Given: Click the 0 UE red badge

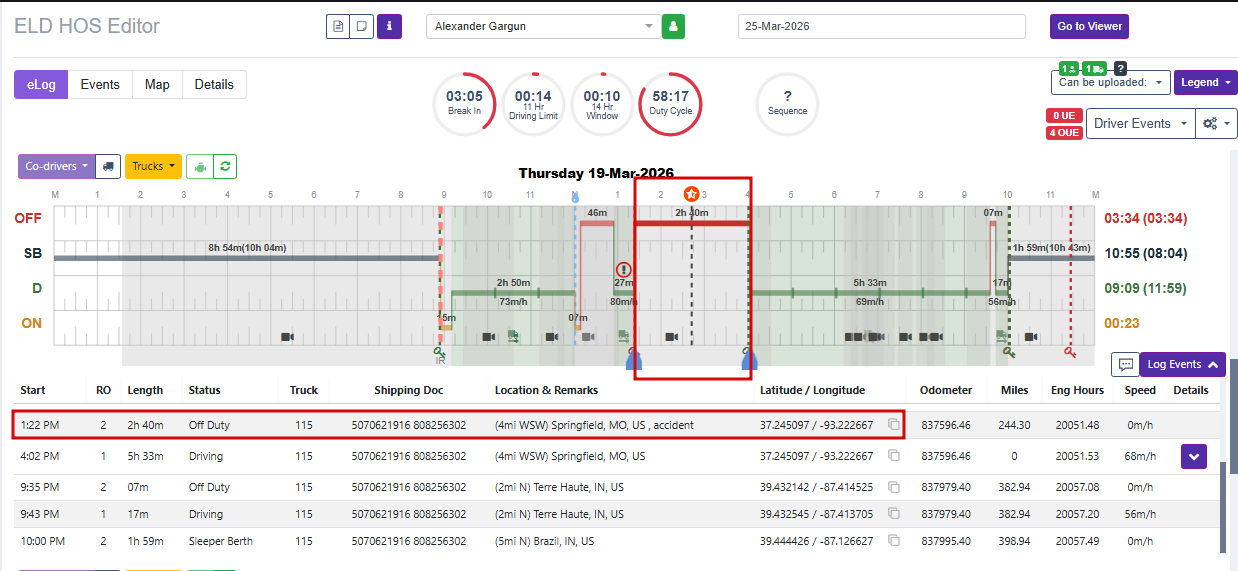Looking at the screenshot, I should 1064,116.
